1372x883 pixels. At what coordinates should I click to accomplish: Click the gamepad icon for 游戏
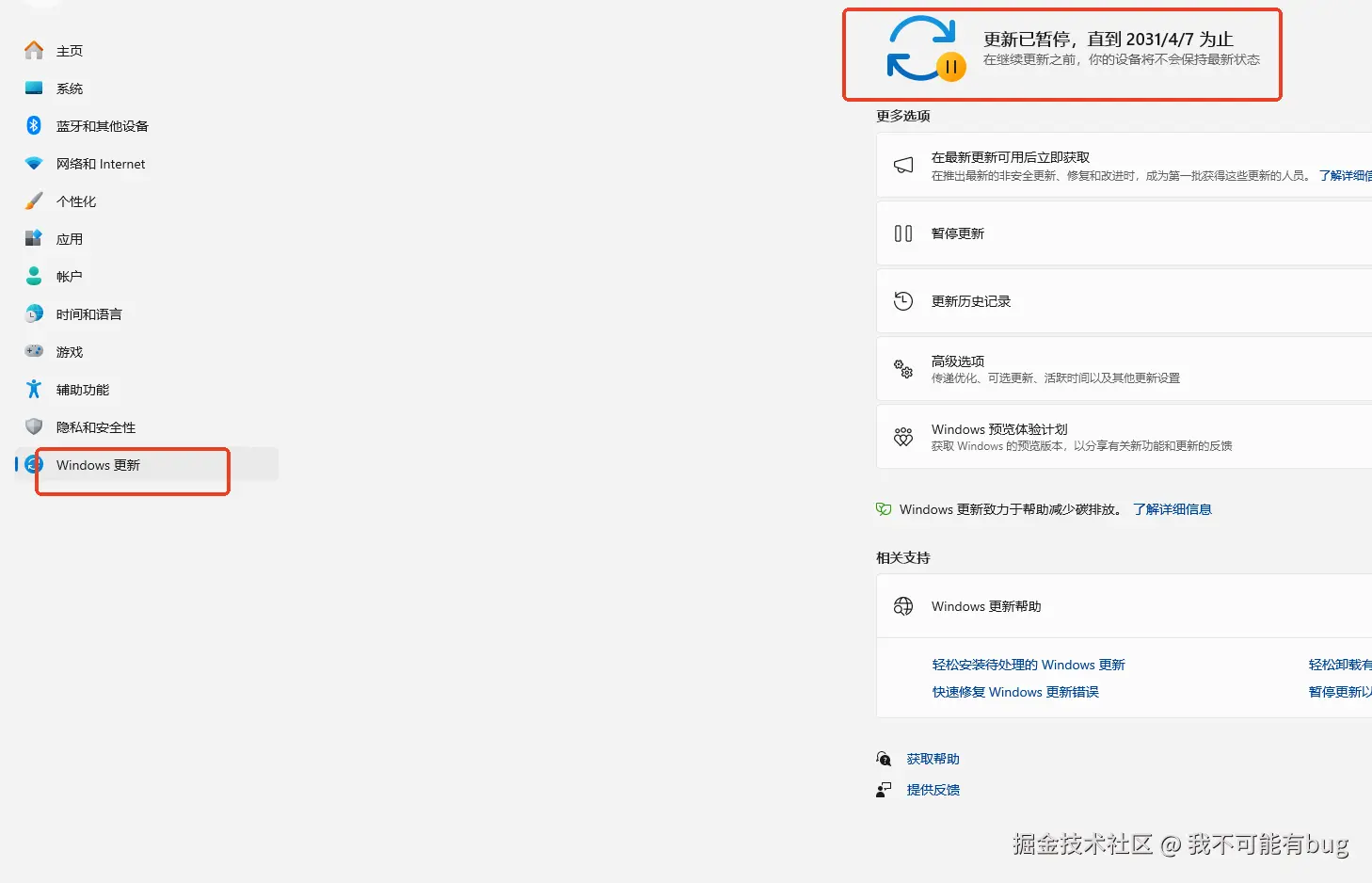click(x=34, y=351)
